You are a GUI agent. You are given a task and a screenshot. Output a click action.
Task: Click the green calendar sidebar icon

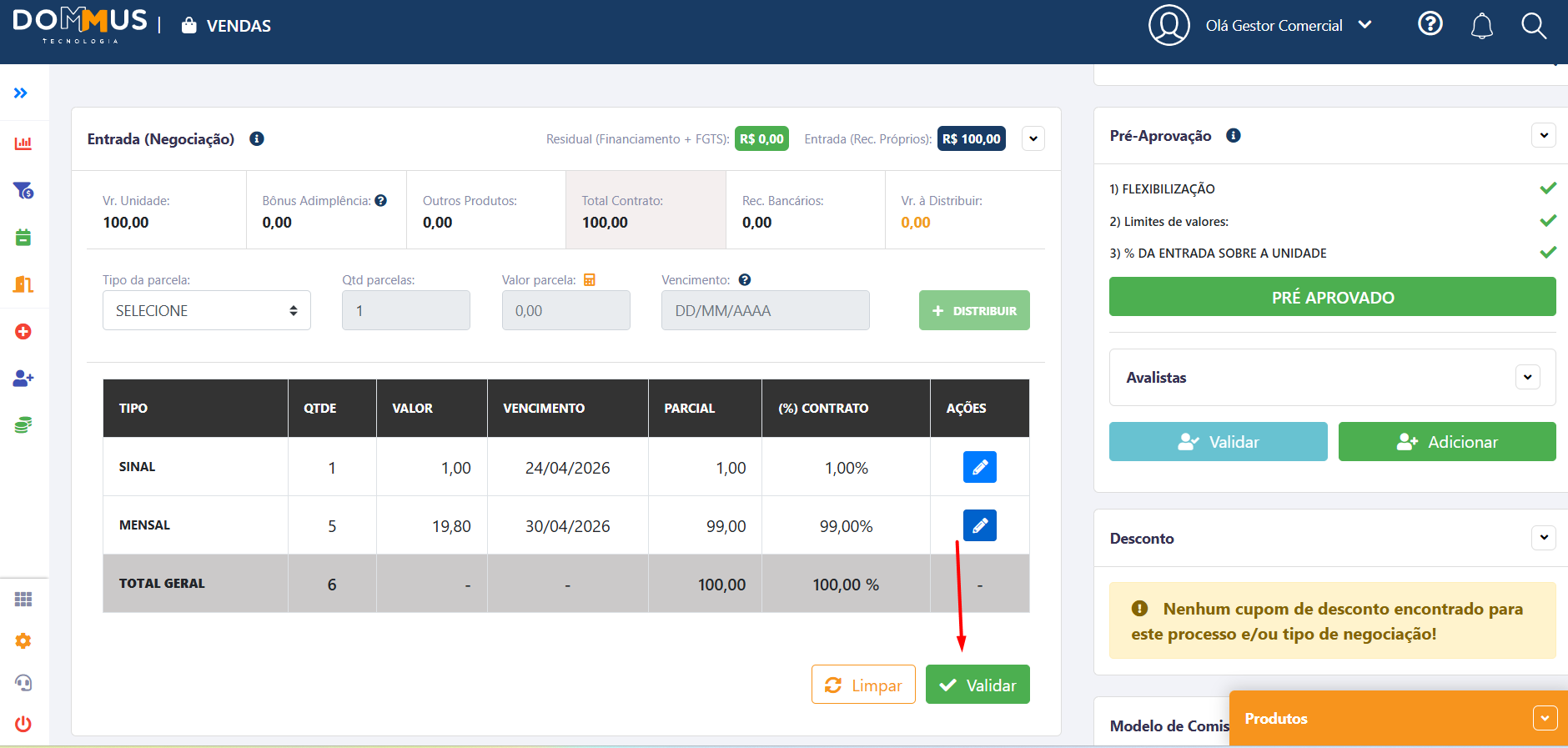tap(23, 238)
